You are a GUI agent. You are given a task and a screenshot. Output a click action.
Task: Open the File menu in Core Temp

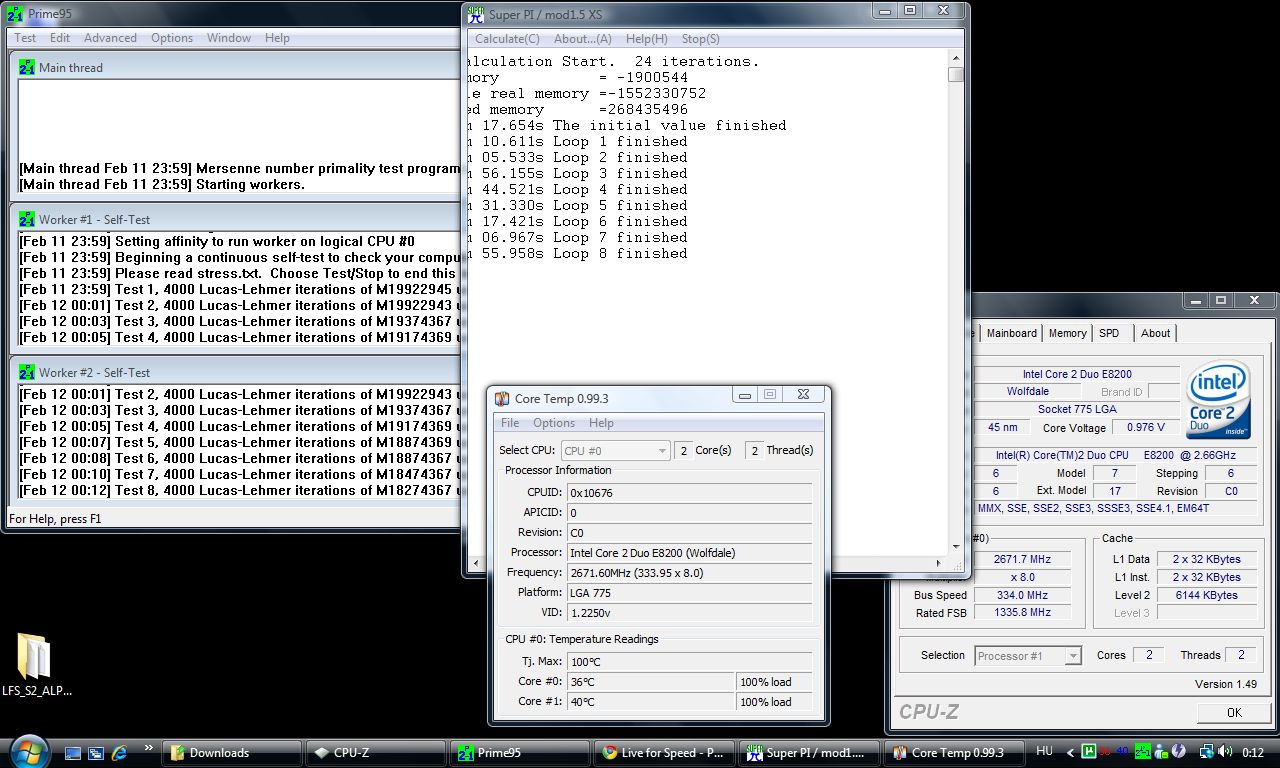pos(510,423)
